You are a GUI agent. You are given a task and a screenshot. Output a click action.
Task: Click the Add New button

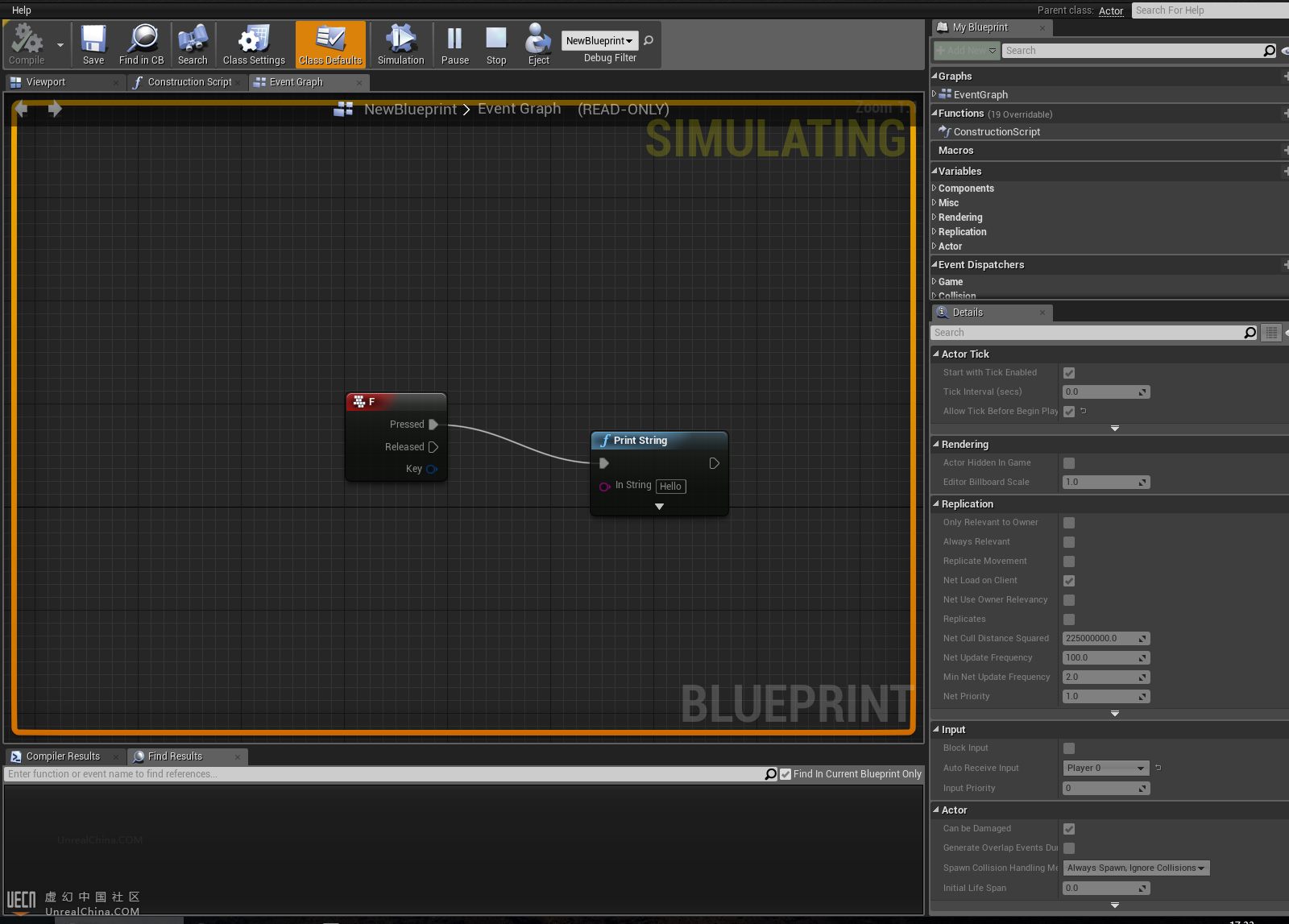click(966, 51)
